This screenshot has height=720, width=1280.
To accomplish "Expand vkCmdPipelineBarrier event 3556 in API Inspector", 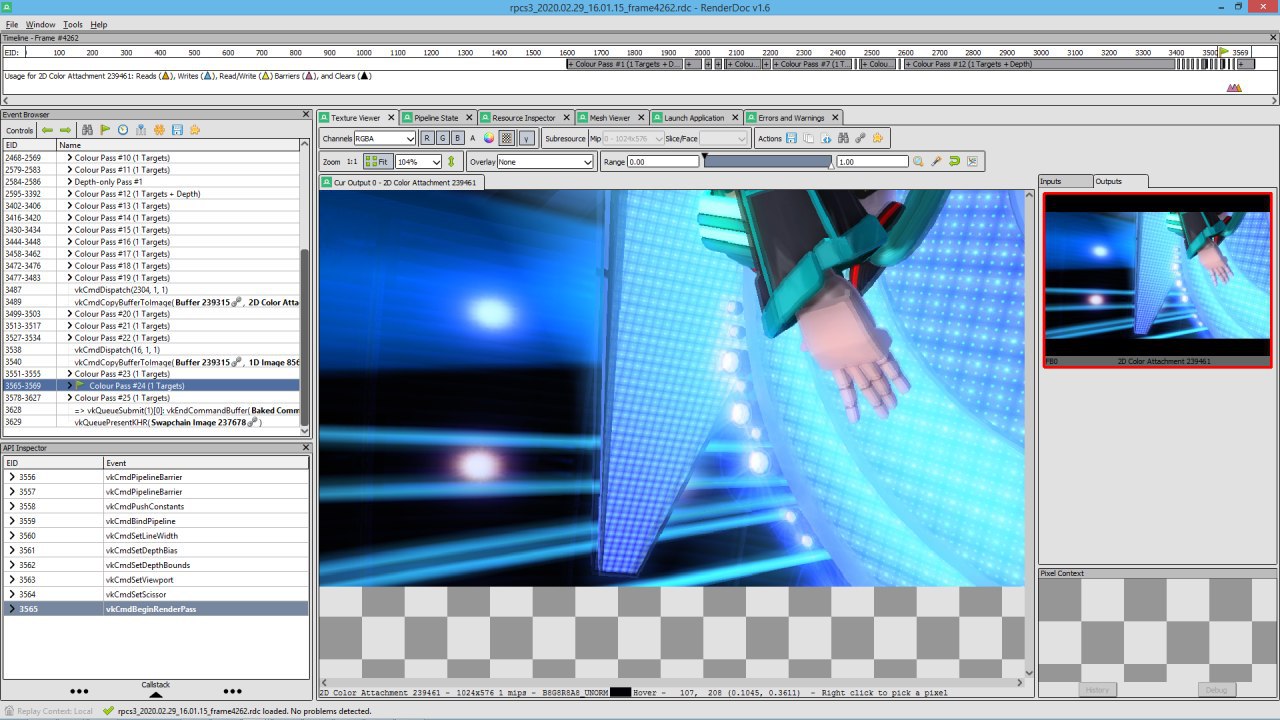I will (11, 477).
